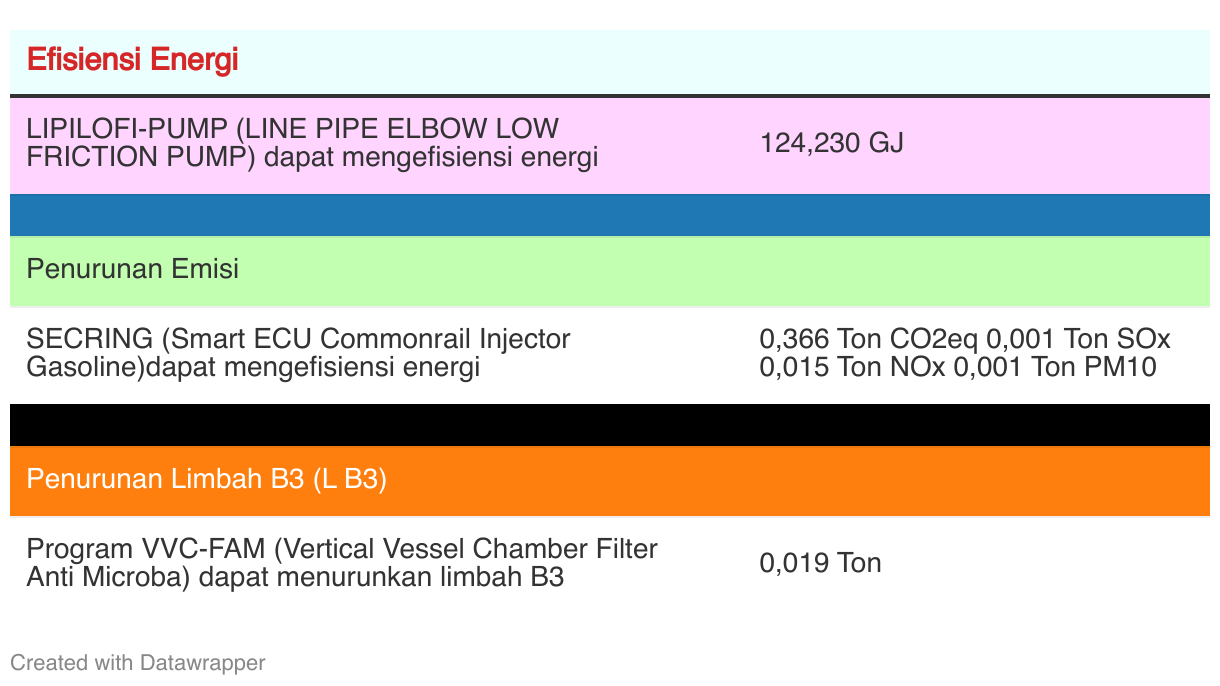This screenshot has width=1220, height=686.
Task: Click the SECRING Smart ECU description
Action: (x=298, y=353)
